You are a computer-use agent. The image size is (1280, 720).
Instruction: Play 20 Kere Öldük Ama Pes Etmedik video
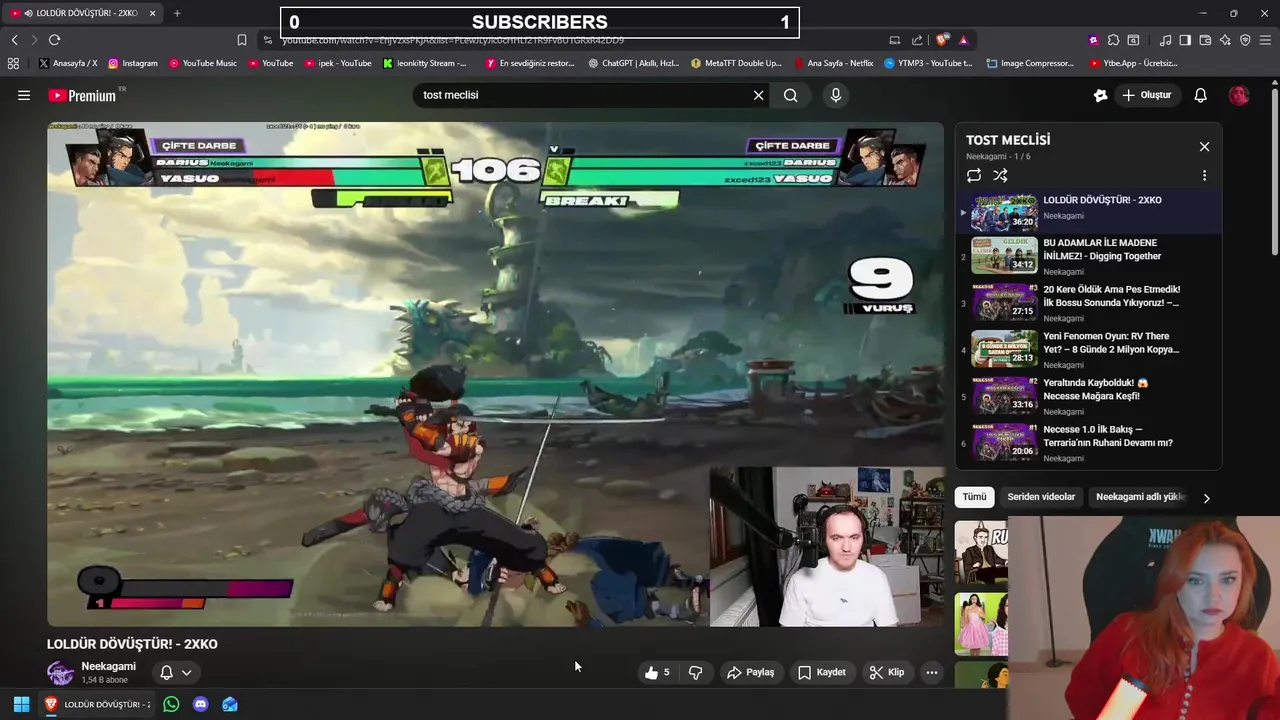tap(1088, 303)
